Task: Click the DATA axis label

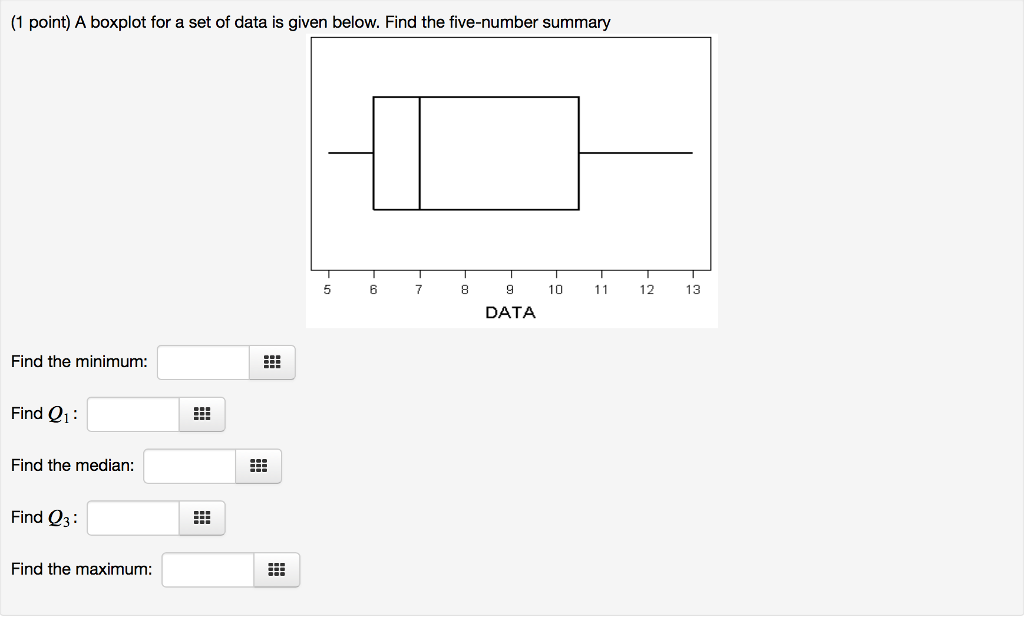Action: (x=512, y=312)
